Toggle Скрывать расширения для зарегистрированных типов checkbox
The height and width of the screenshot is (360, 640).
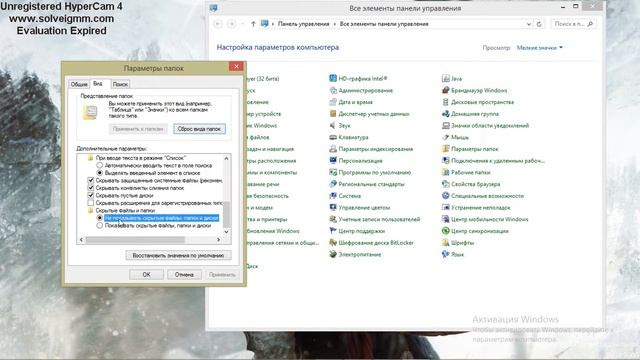pos(91,202)
